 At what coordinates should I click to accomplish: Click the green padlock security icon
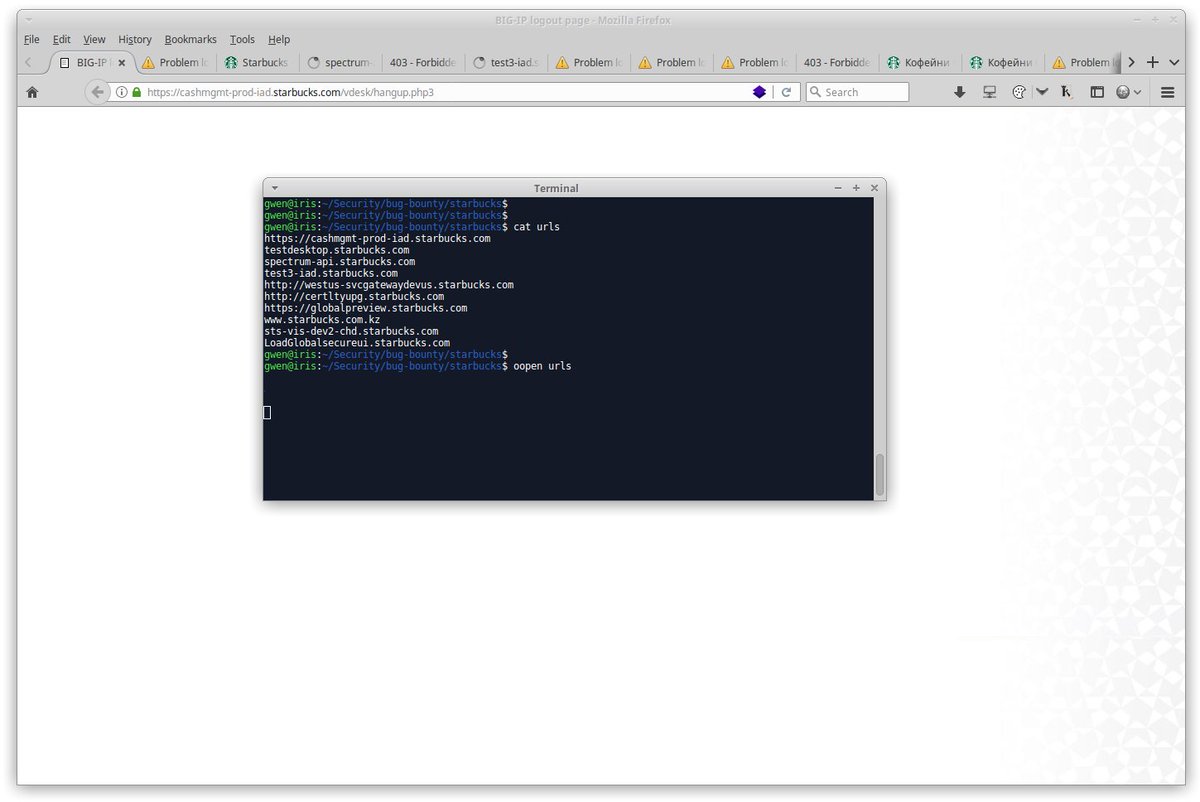tap(137, 92)
